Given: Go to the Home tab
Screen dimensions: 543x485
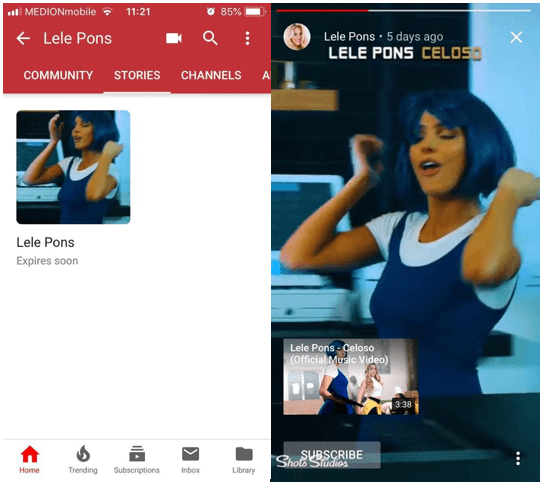Looking at the screenshot, I should pos(29,460).
